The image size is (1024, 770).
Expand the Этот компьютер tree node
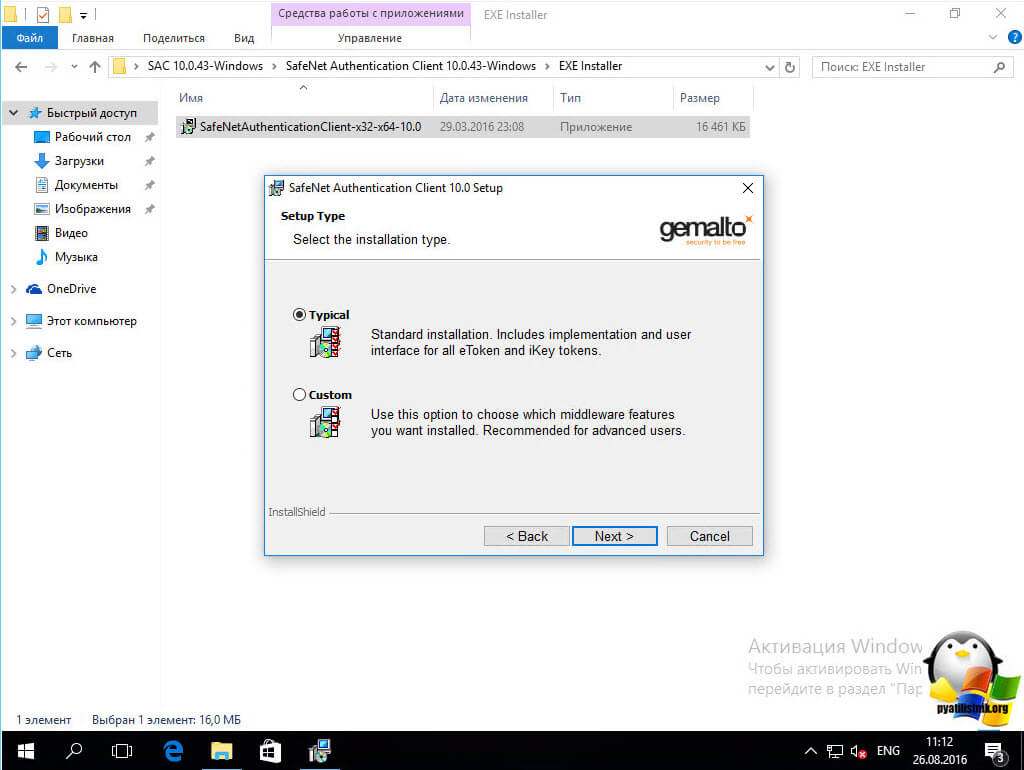tap(13, 321)
